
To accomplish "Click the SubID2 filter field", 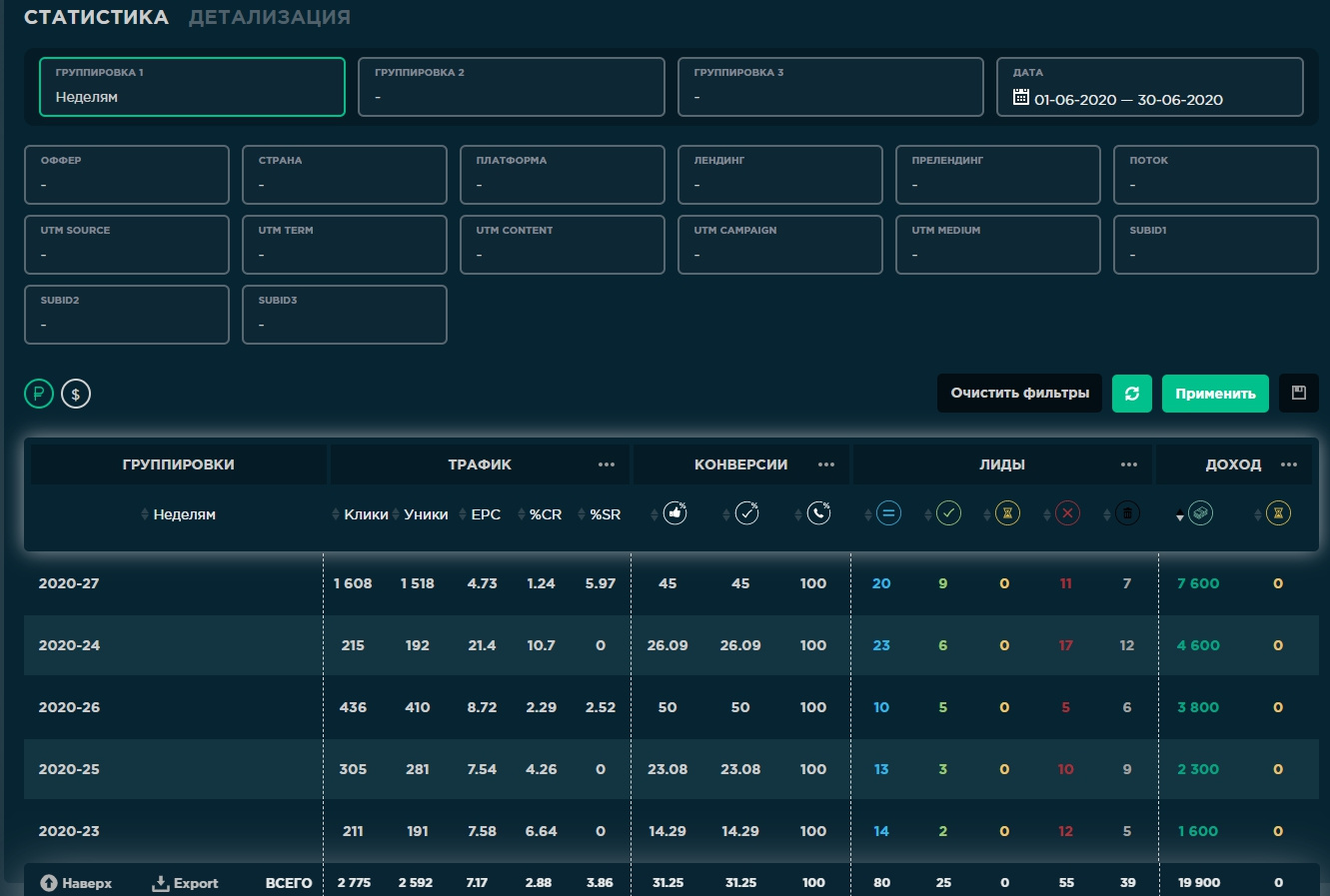I will pos(127,315).
